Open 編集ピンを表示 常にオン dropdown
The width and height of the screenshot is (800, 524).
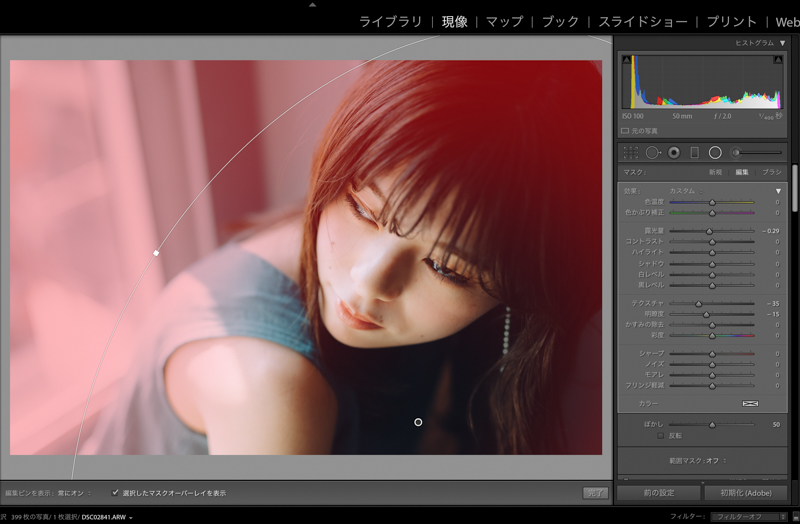pos(74,493)
